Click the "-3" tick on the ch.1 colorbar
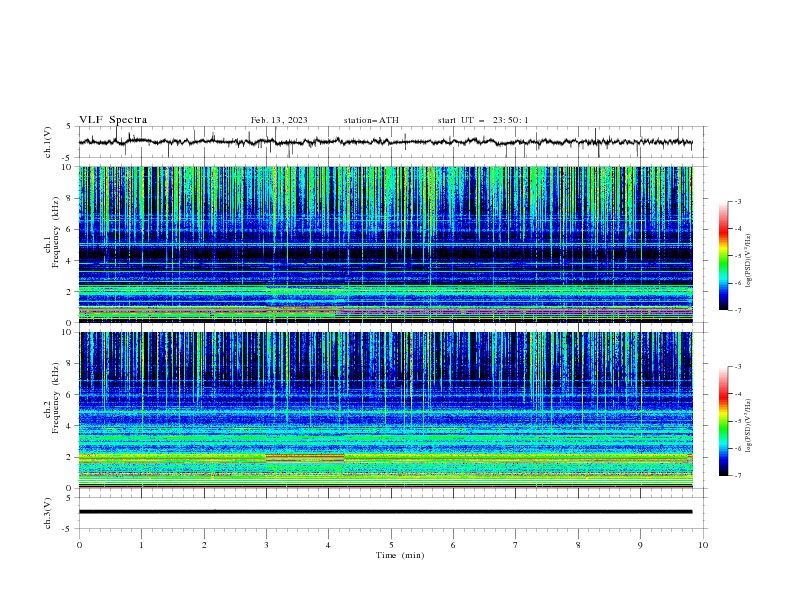Screen dimensions: 792x612 click(x=737, y=201)
